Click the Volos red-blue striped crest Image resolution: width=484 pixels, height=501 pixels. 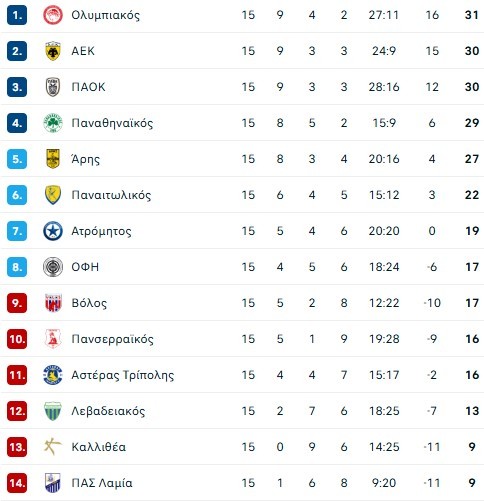coord(53,303)
